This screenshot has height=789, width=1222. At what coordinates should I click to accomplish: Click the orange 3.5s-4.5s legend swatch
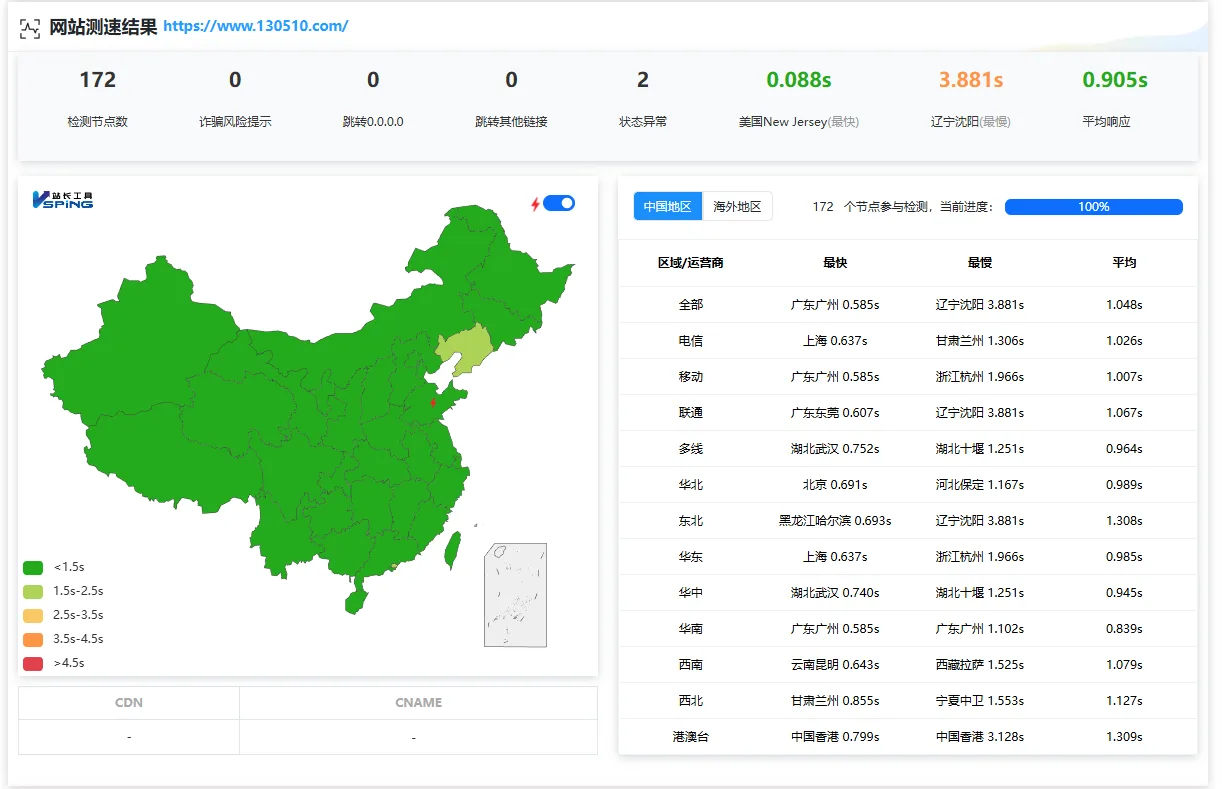point(33,639)
